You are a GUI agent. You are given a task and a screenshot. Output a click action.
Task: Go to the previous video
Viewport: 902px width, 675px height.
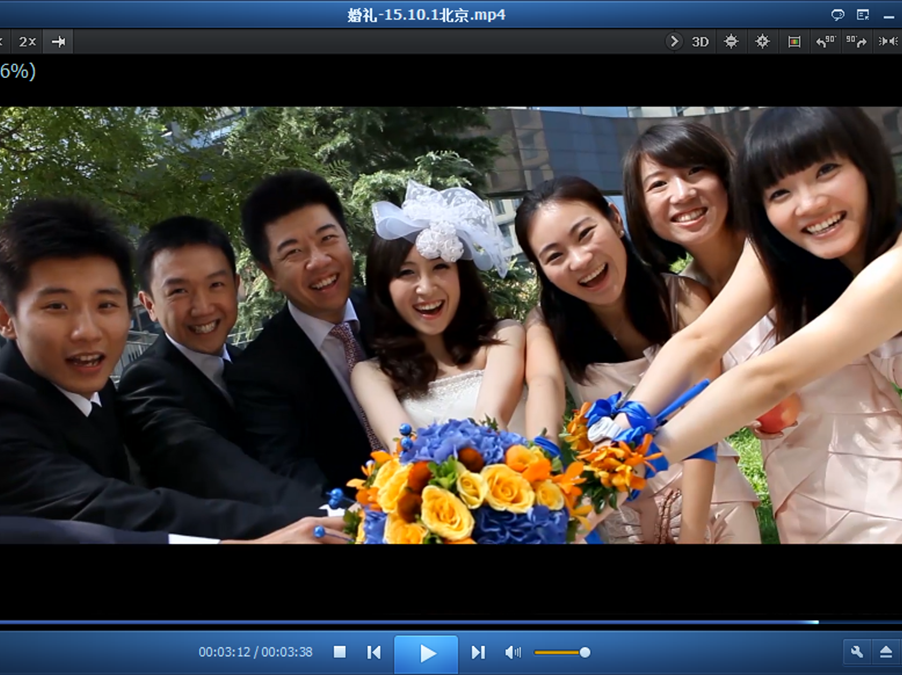coord(374,652)
